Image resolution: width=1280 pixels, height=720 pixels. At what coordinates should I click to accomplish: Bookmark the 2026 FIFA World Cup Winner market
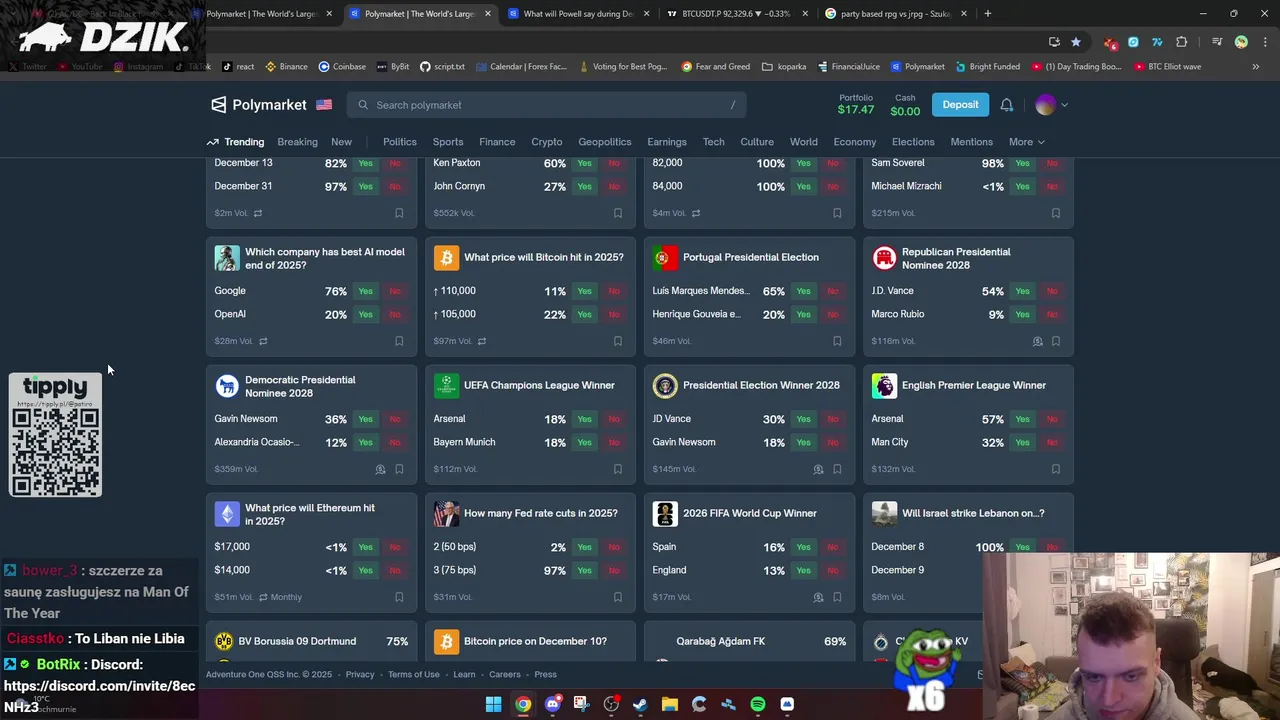tap(837, 597)
